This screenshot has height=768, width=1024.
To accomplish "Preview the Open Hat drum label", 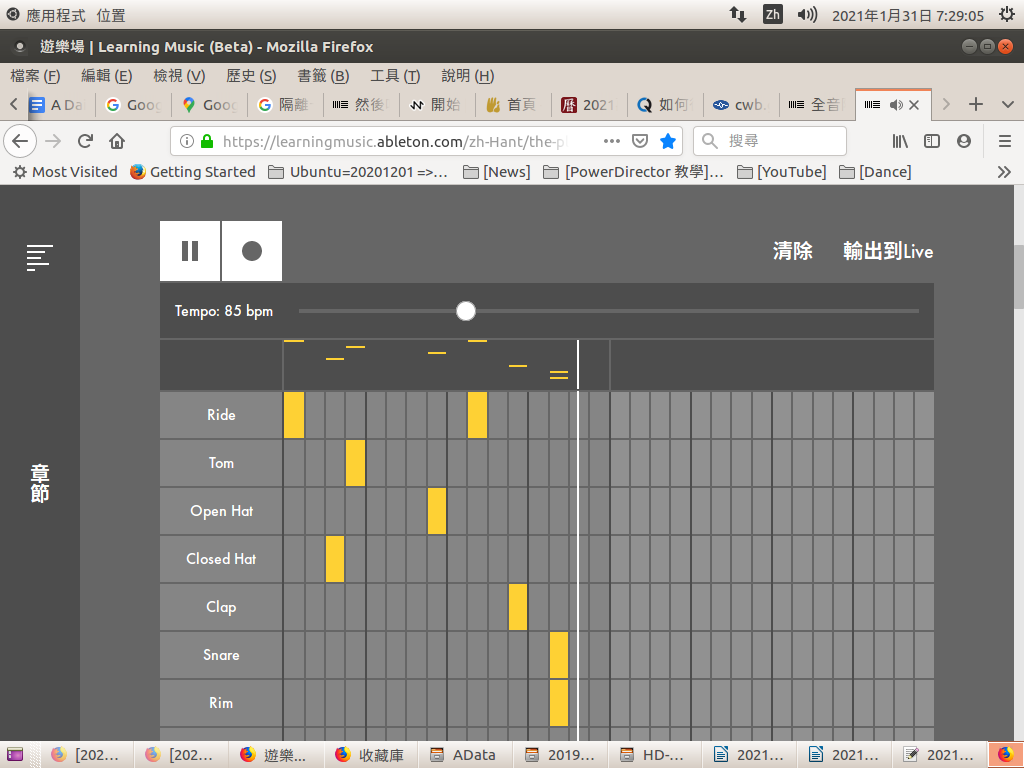I will pyautogui.click(x=221, y=511).
